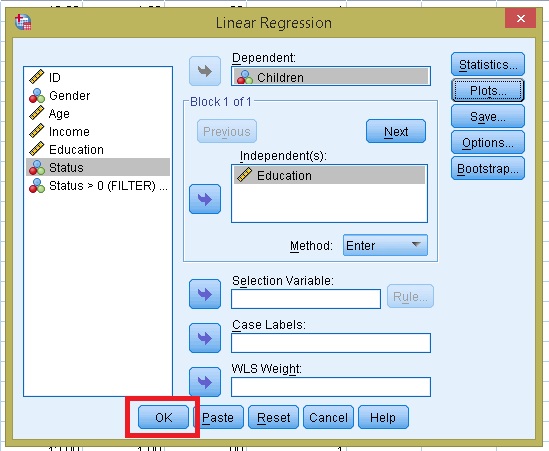
Task: Close the Linear Regression dialog
Action: pos(520,18)
